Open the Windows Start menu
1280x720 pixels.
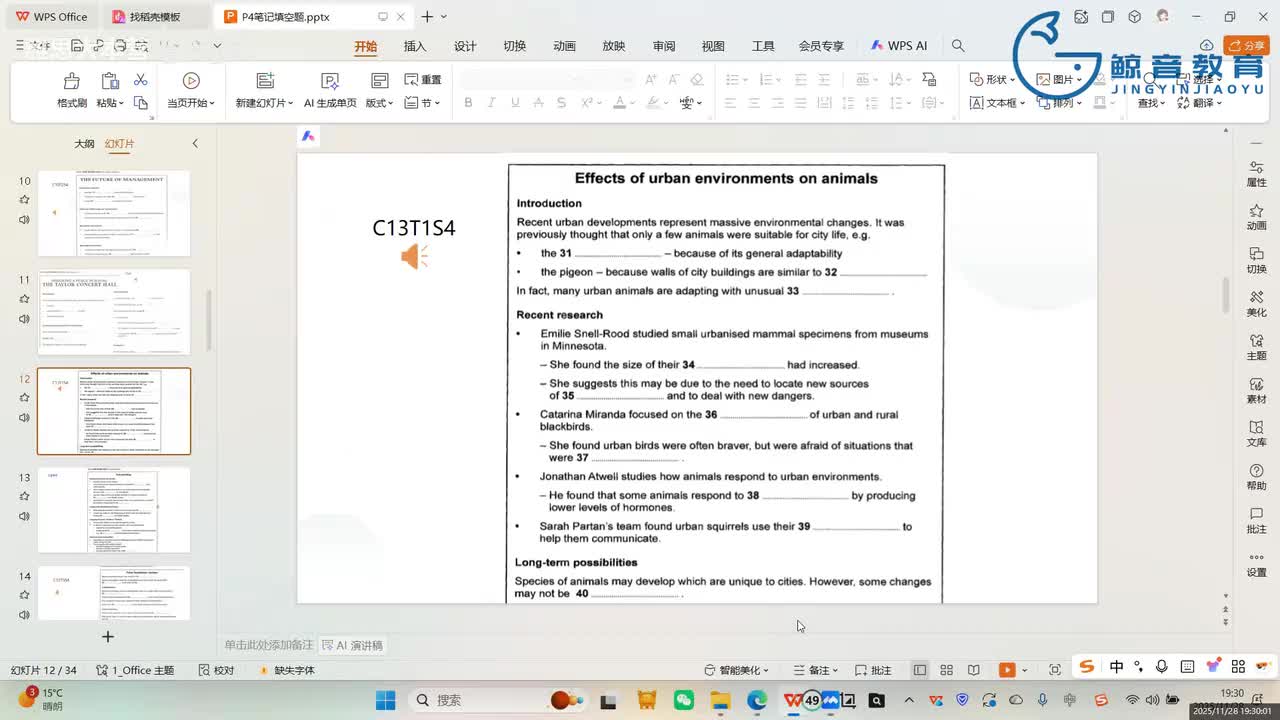(385, 700)
